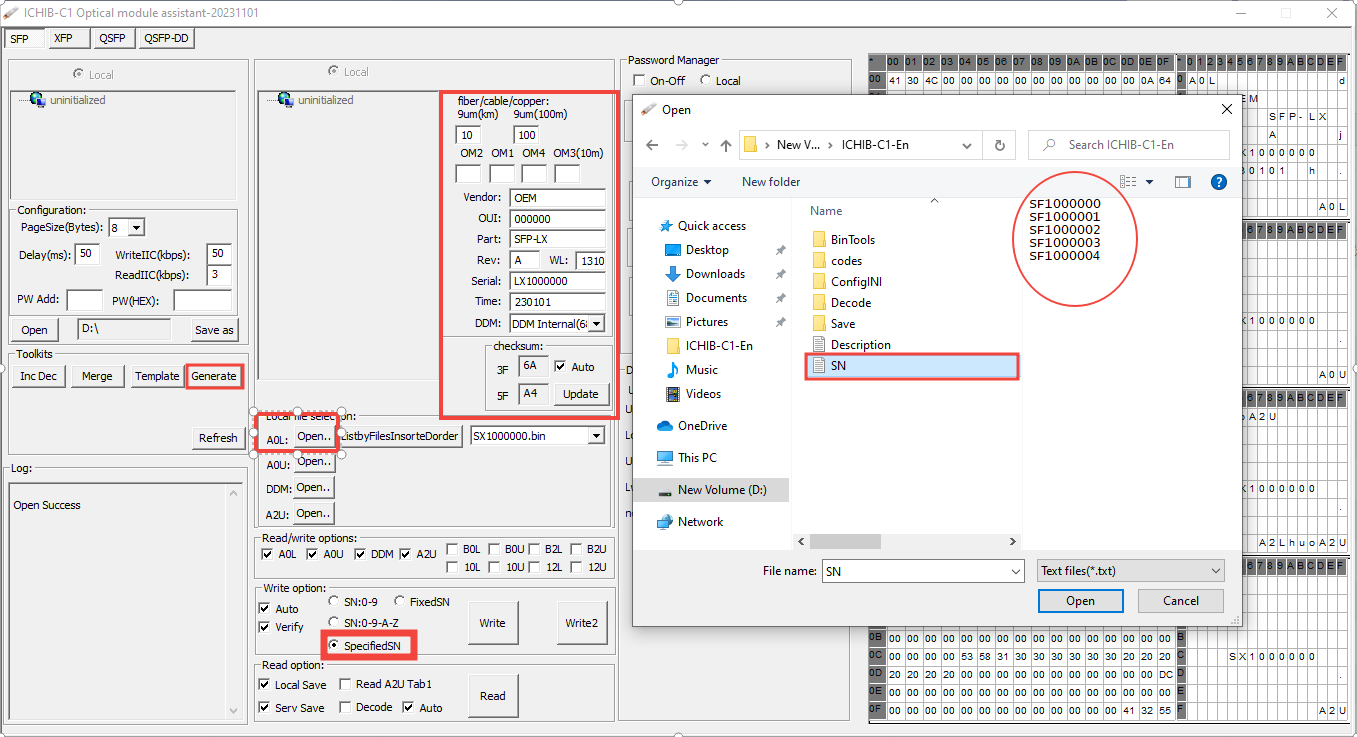Toggle the preview pane icon in Open dialog
This screenshot has width=1357, height=737.
point(1181,181)
